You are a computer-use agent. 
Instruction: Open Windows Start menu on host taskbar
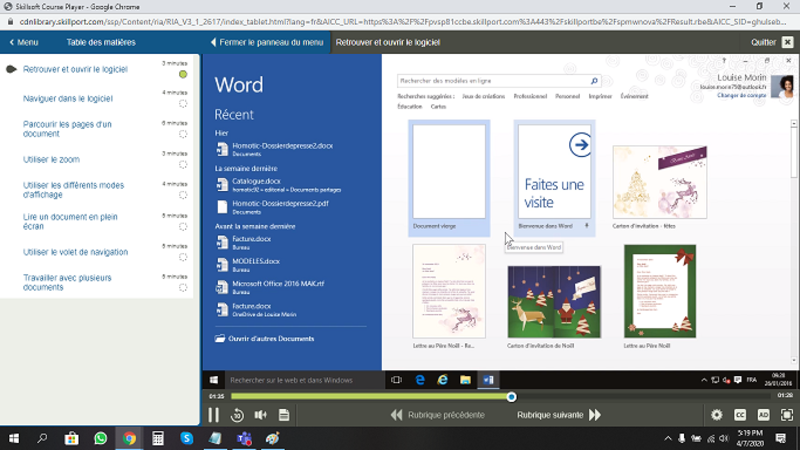tap(14, 438)
